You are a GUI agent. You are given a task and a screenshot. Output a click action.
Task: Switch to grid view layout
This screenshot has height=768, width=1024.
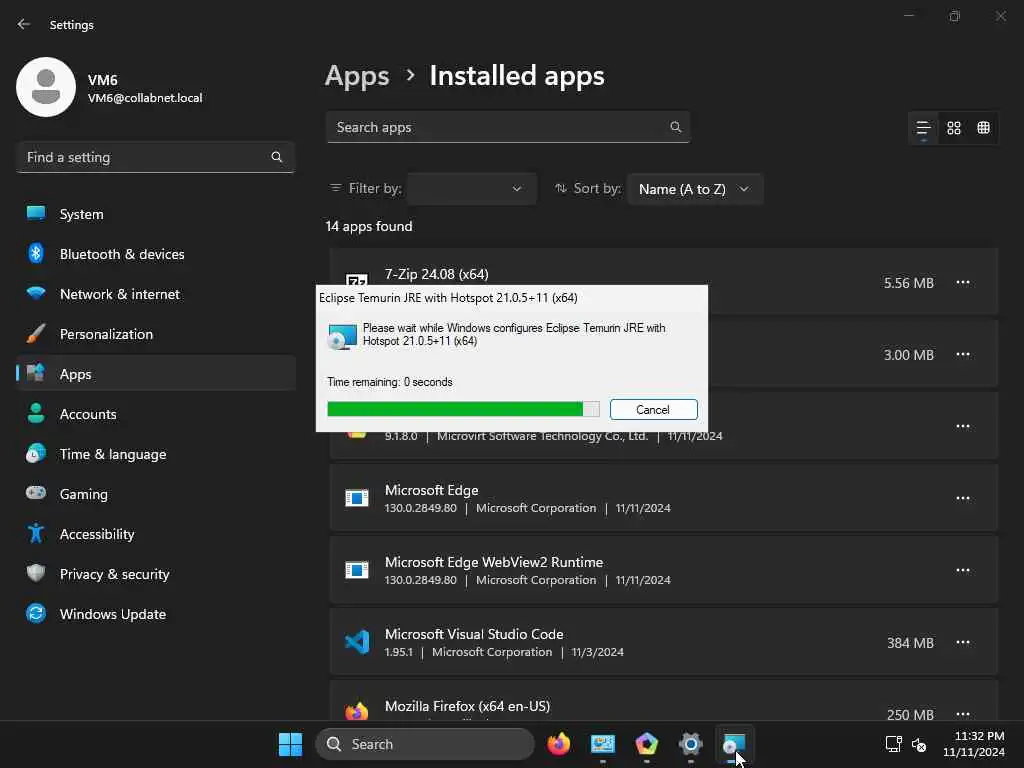pos(954,128)
